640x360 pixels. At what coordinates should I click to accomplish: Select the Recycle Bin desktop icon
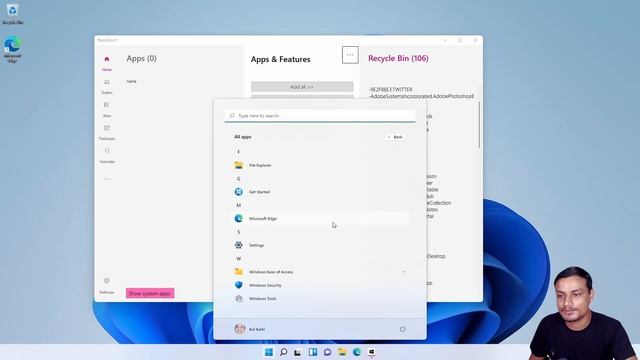click(13, 14)
